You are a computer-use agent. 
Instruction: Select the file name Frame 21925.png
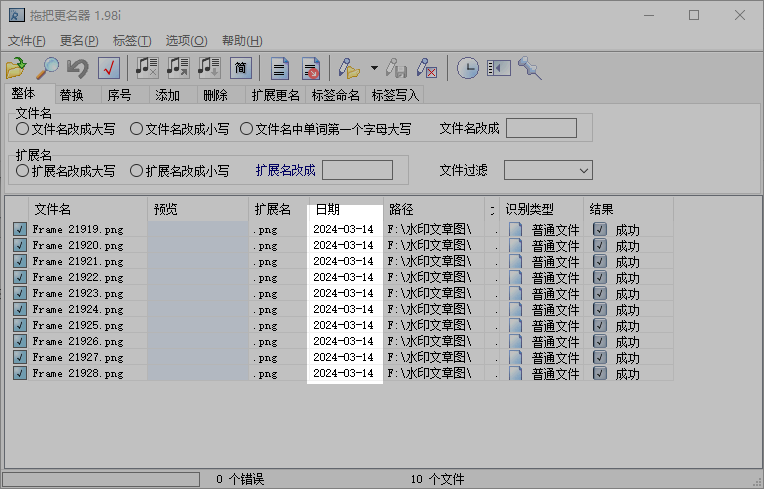[x=78, y=325]
